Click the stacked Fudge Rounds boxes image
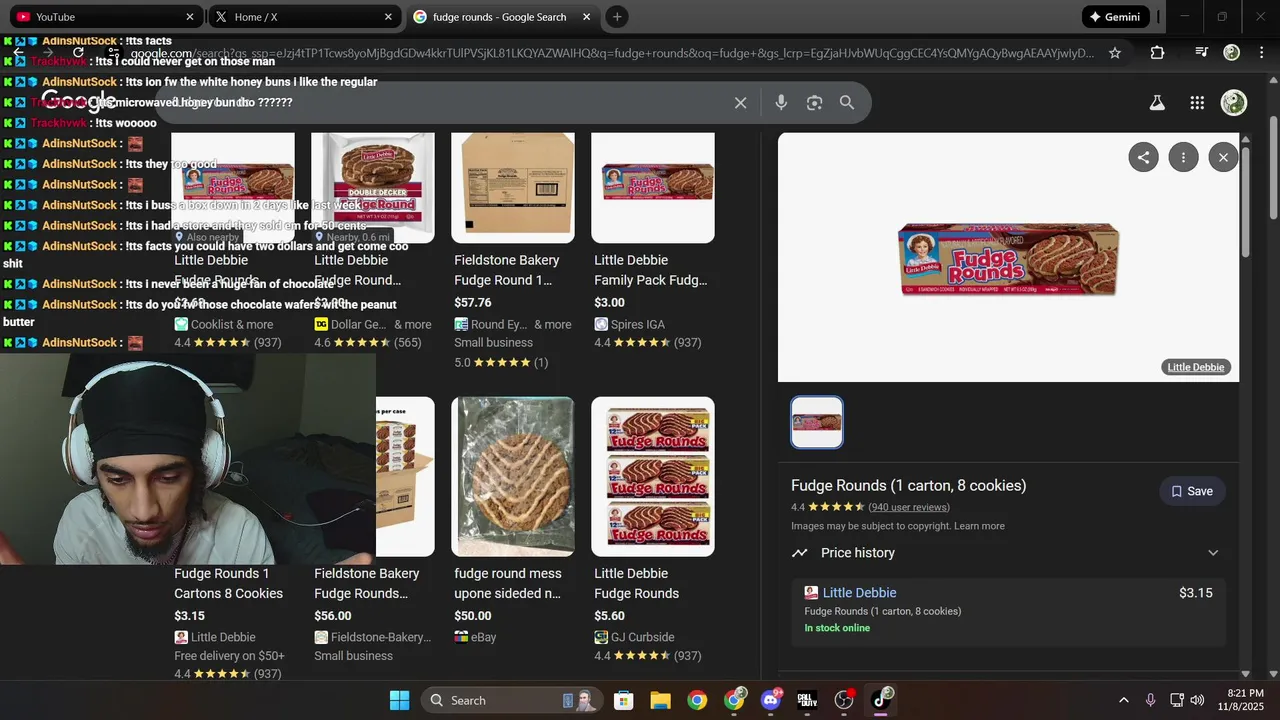Image resolution: width=1280 pixels, height=720 pixels. point(653,476)
